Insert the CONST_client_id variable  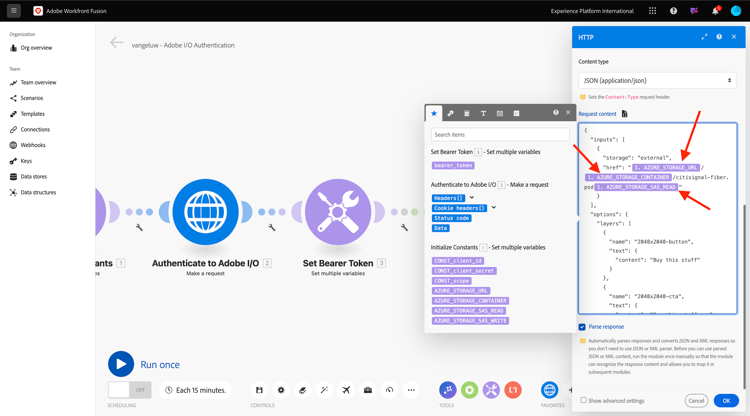(458, 261)
